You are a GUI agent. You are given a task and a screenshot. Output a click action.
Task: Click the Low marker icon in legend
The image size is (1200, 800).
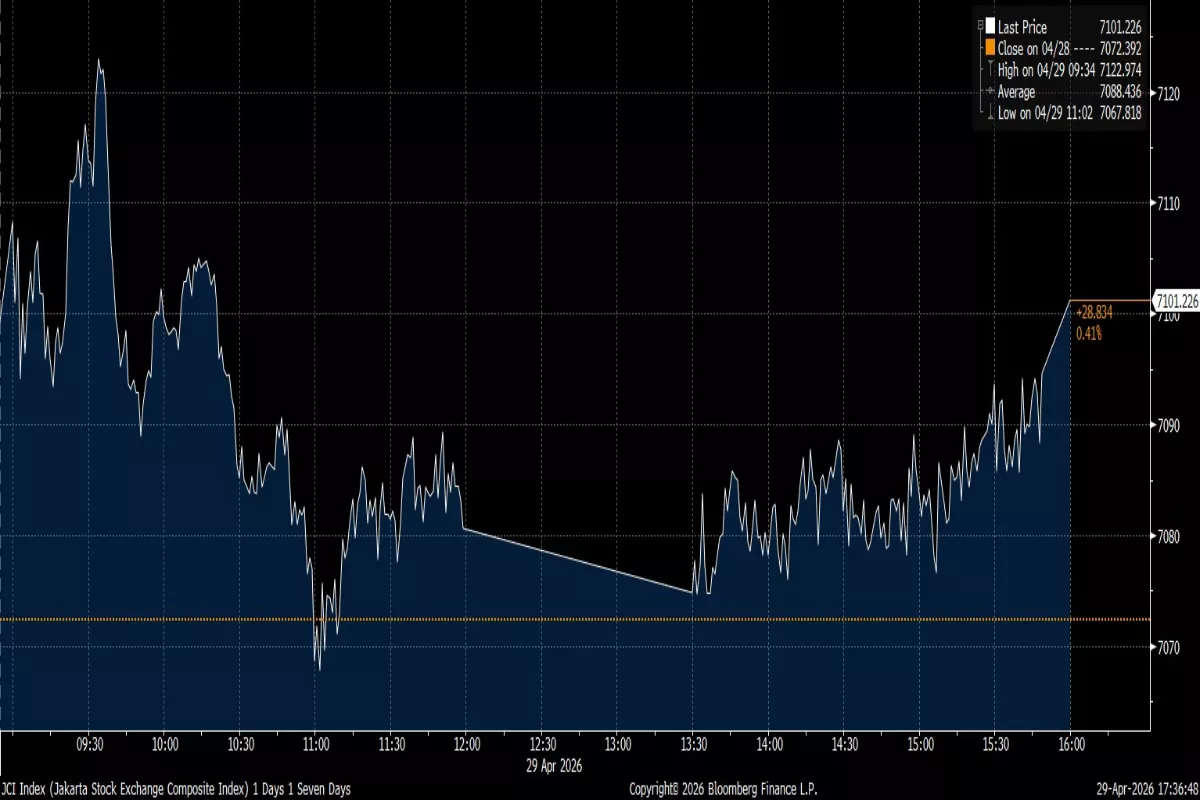(x=990, y=114)
